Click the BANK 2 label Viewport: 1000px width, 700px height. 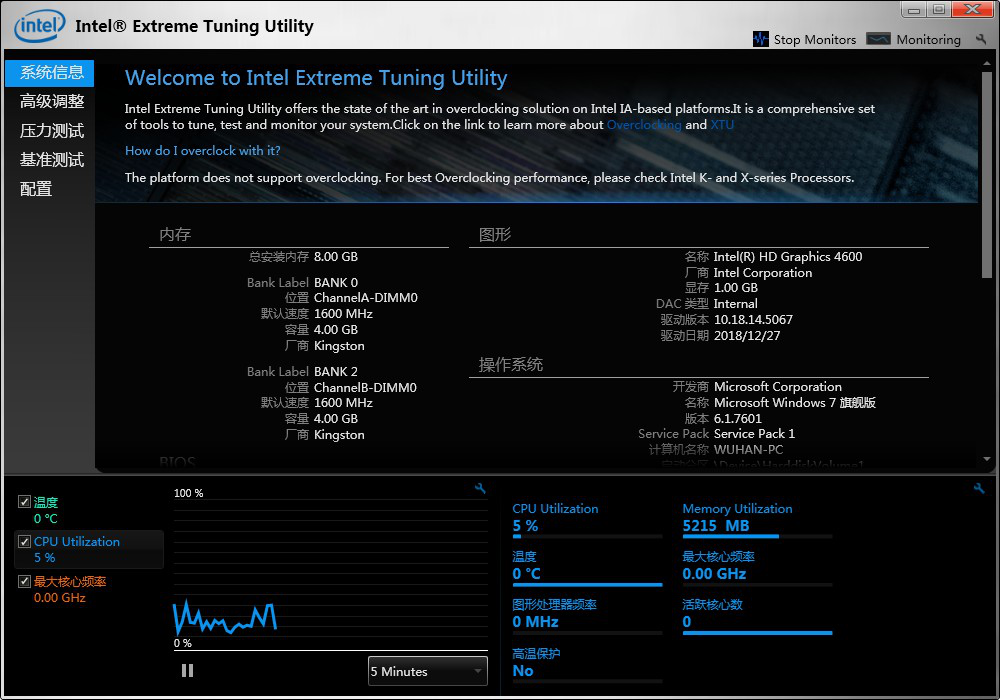click(335, 372)
